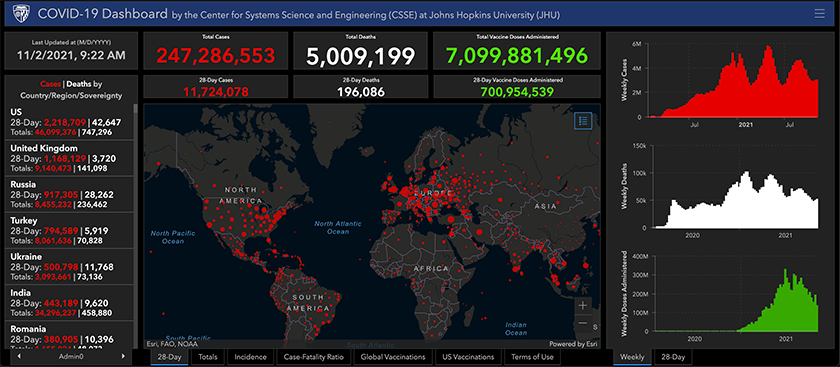Go to previous admin level with left arrow
The width and height of the screenshot is (840, 367).
point(19,356)
